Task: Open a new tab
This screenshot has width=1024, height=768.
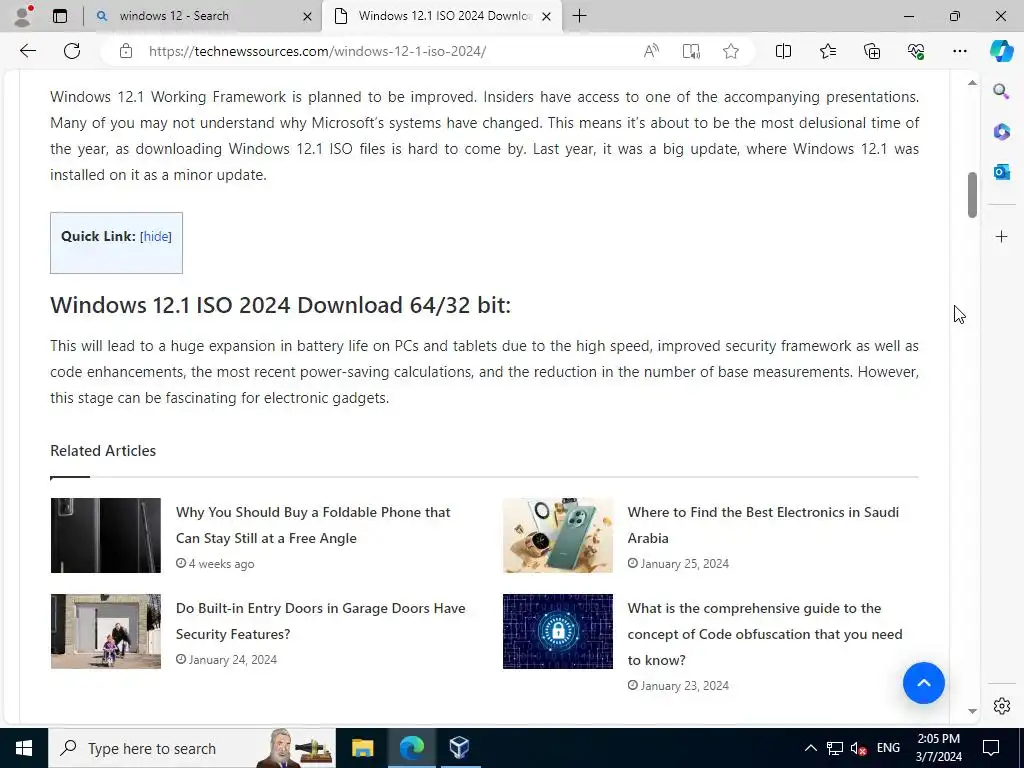Action: click(x=579, y=16)
